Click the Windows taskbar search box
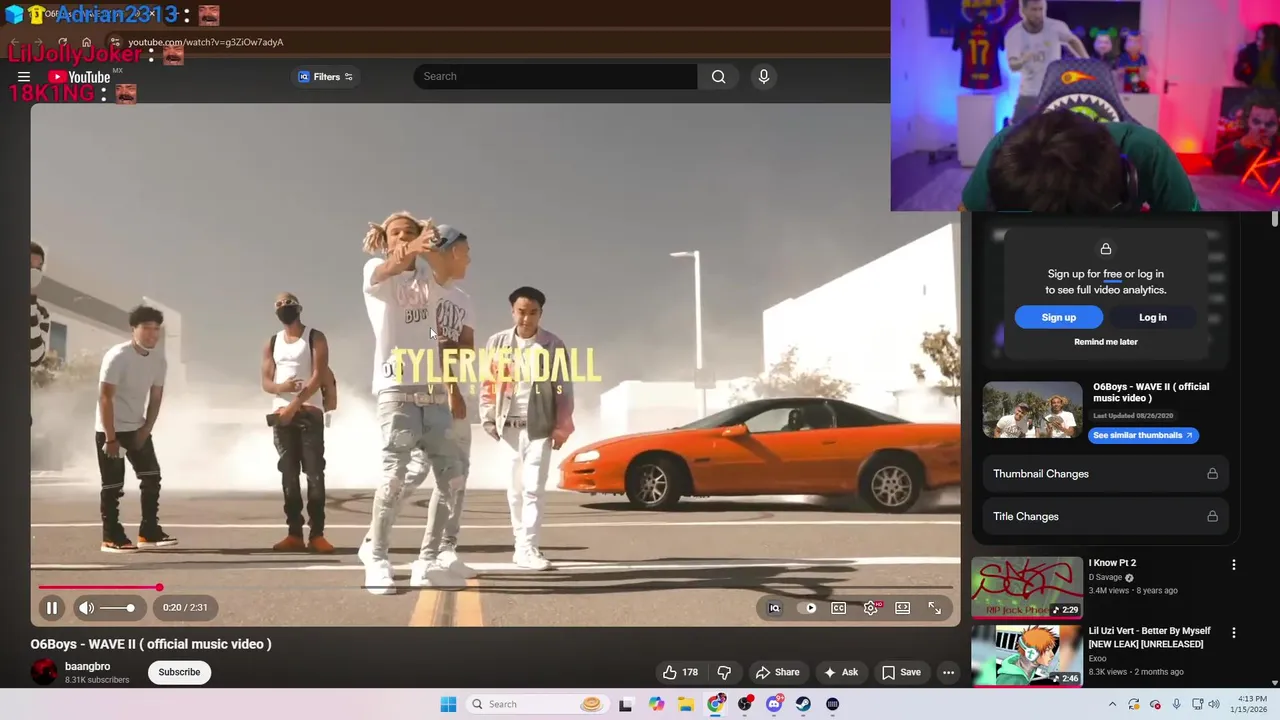The width and height of the screenshot is (1280, 720). tap(536, 704)
